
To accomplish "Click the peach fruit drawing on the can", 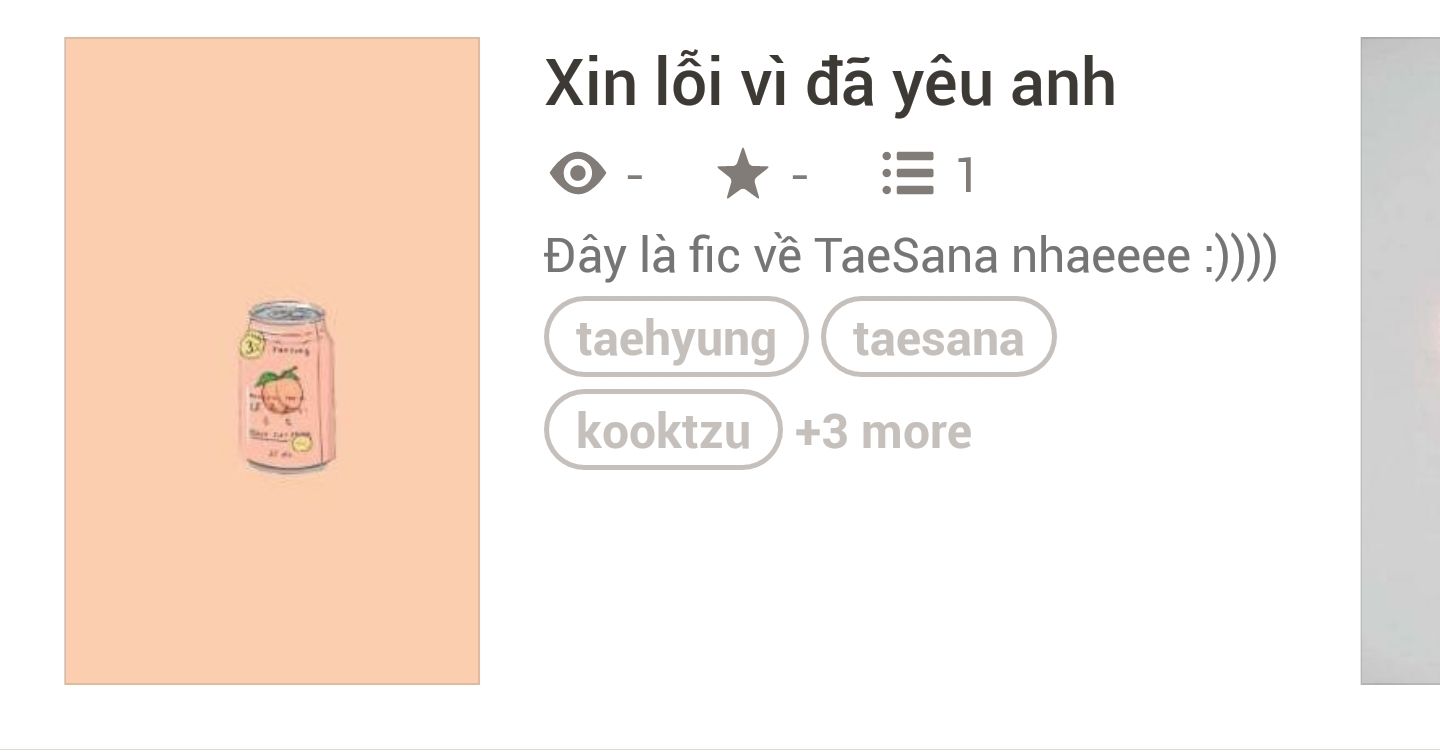I will [279, 386].
